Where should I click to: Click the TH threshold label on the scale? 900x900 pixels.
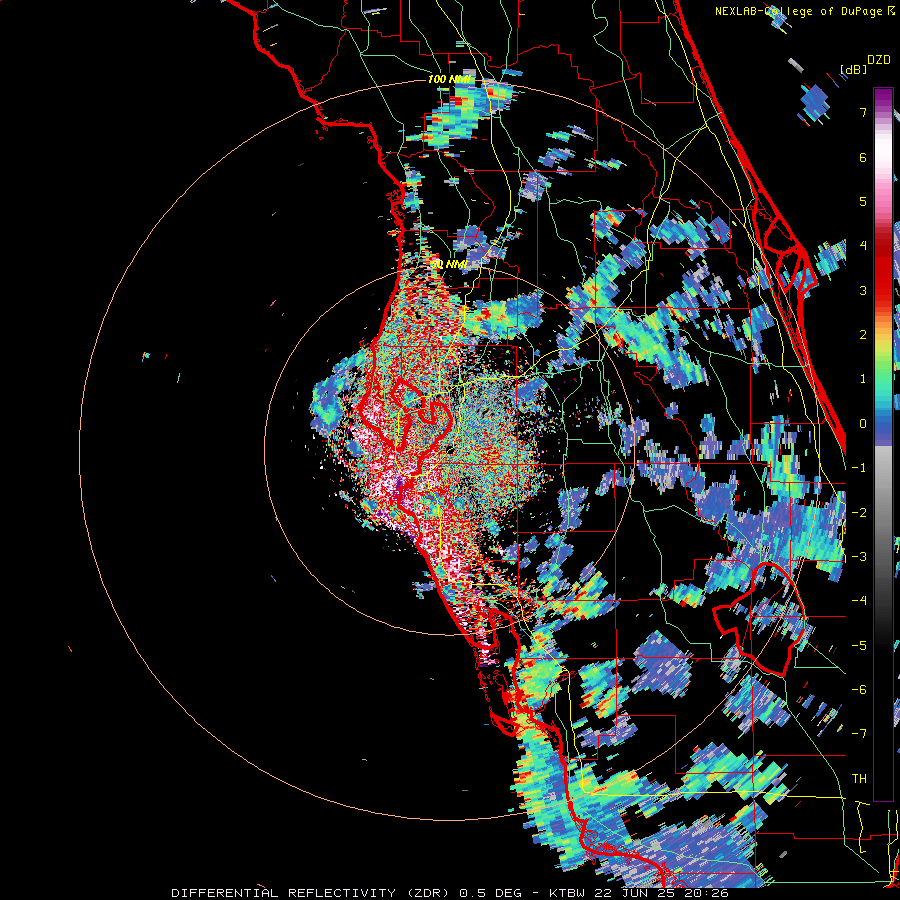859,779
